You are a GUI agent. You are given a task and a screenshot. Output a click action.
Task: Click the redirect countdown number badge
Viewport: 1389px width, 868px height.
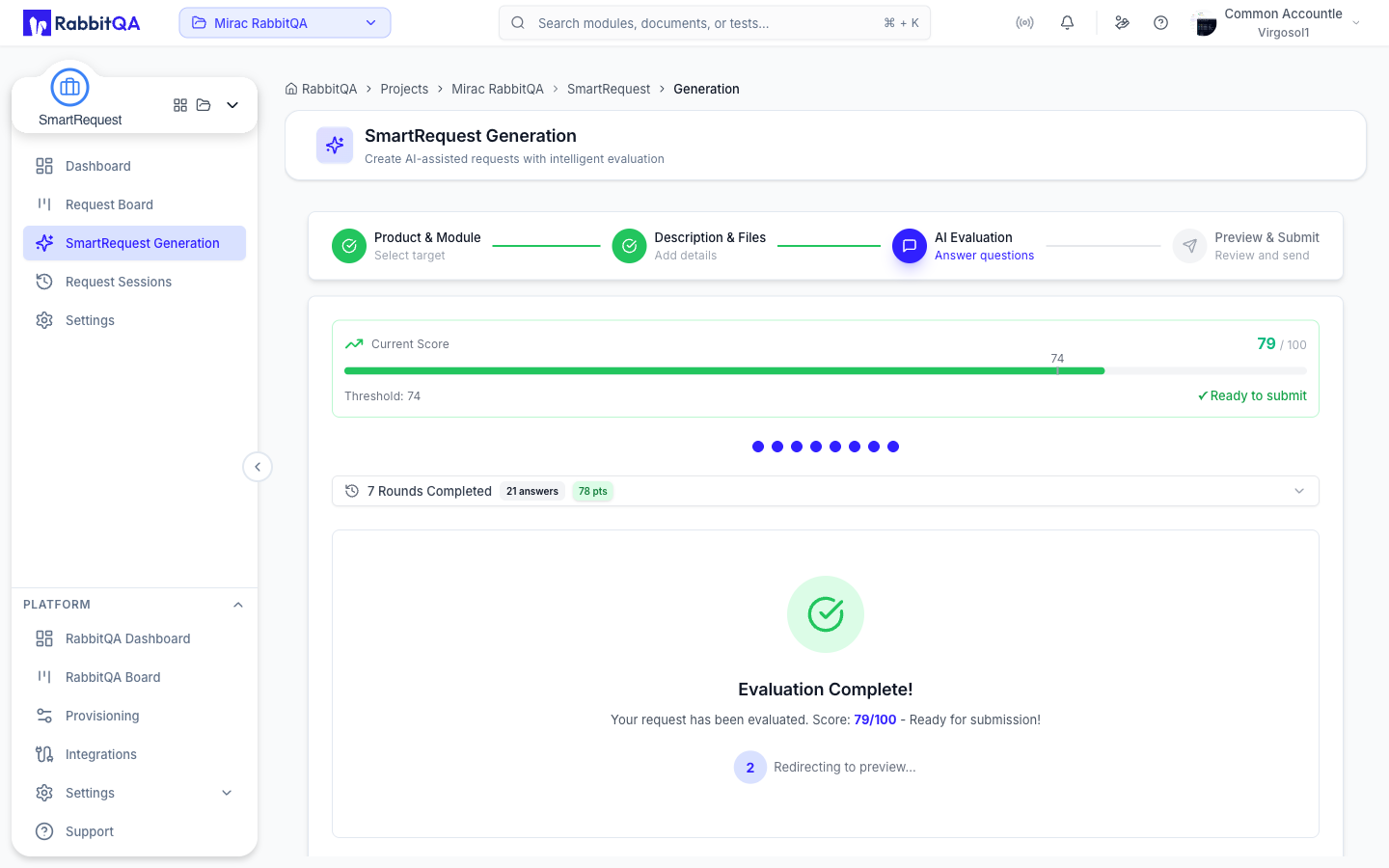750,768
